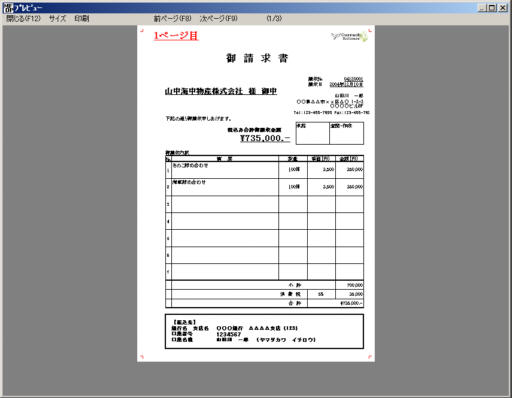This screenshot has width=512, height=398.
Task: Click the 御請求書 invoice title
Action: point(257,58)
